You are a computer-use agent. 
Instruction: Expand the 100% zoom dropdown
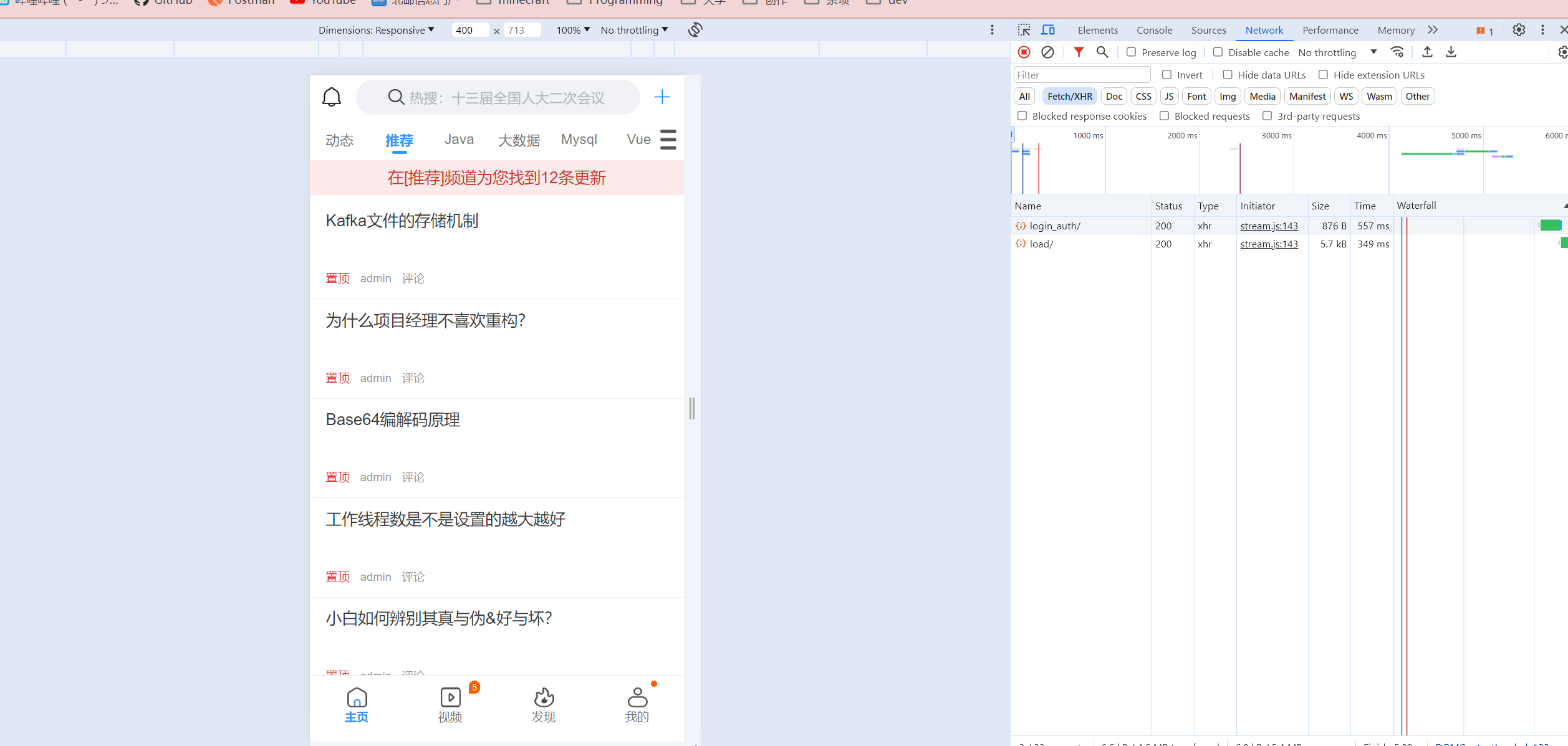coord(573,30)
